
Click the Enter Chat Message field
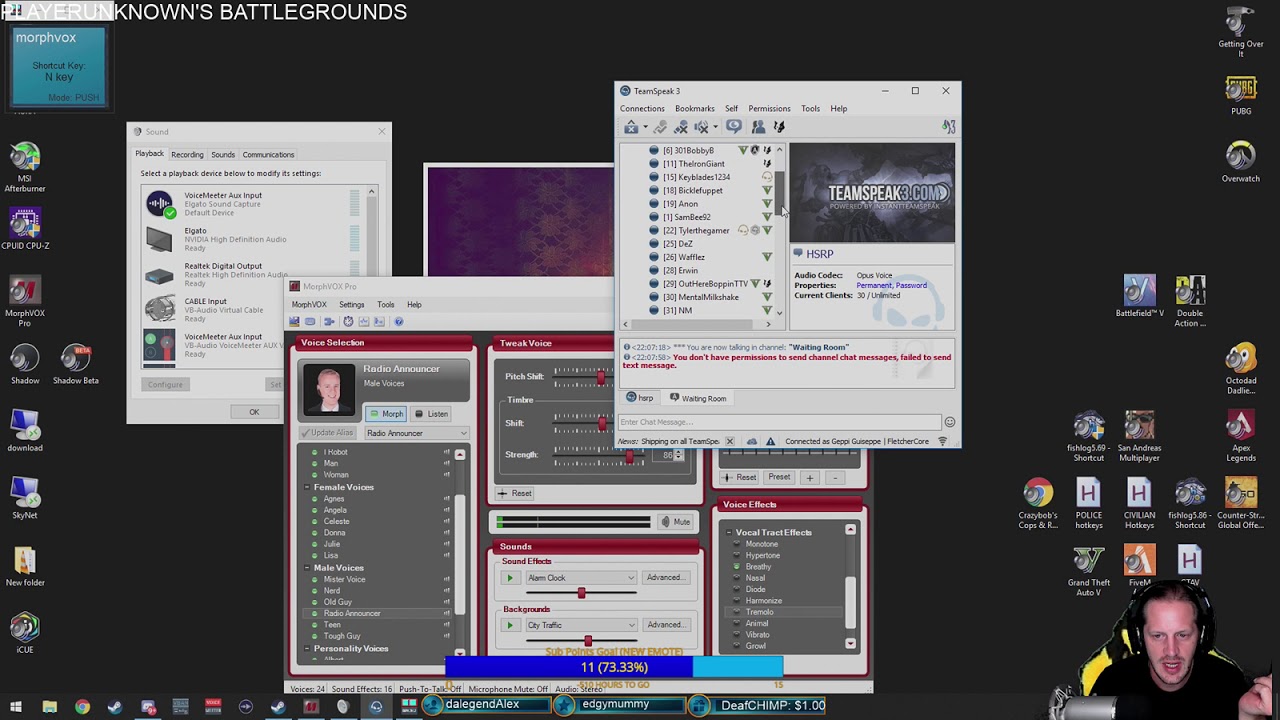(x=779, y=422)
